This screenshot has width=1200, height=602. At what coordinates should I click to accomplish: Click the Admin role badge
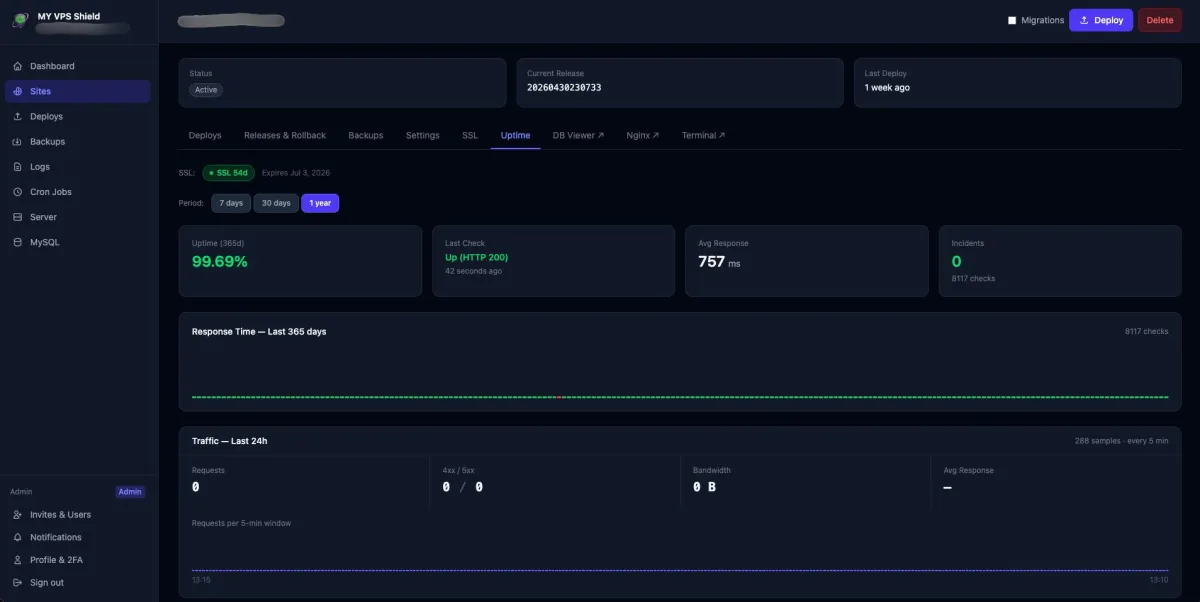click(130, 492)
